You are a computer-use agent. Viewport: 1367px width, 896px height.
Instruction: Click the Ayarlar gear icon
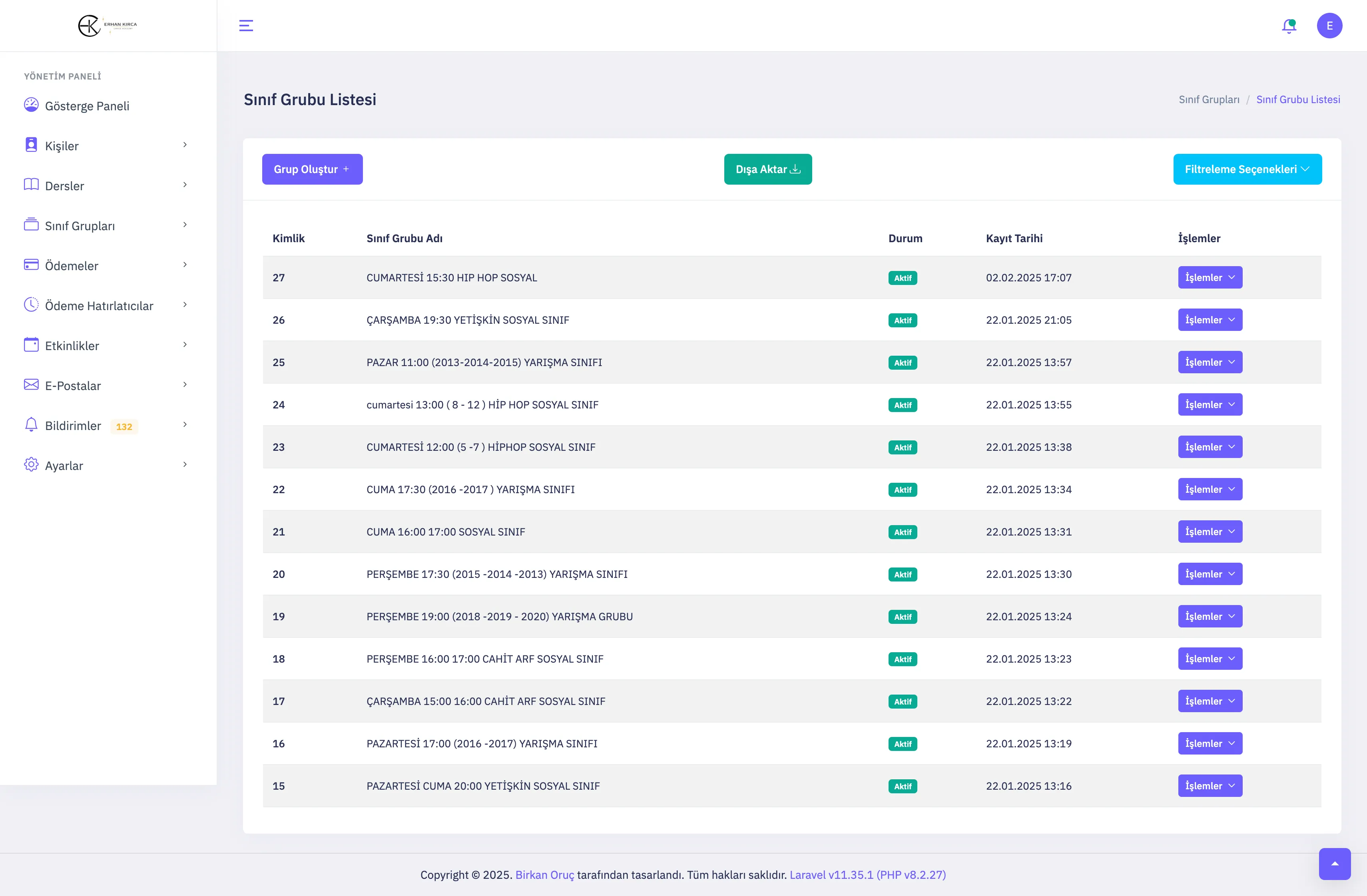(x=31, y=465)
